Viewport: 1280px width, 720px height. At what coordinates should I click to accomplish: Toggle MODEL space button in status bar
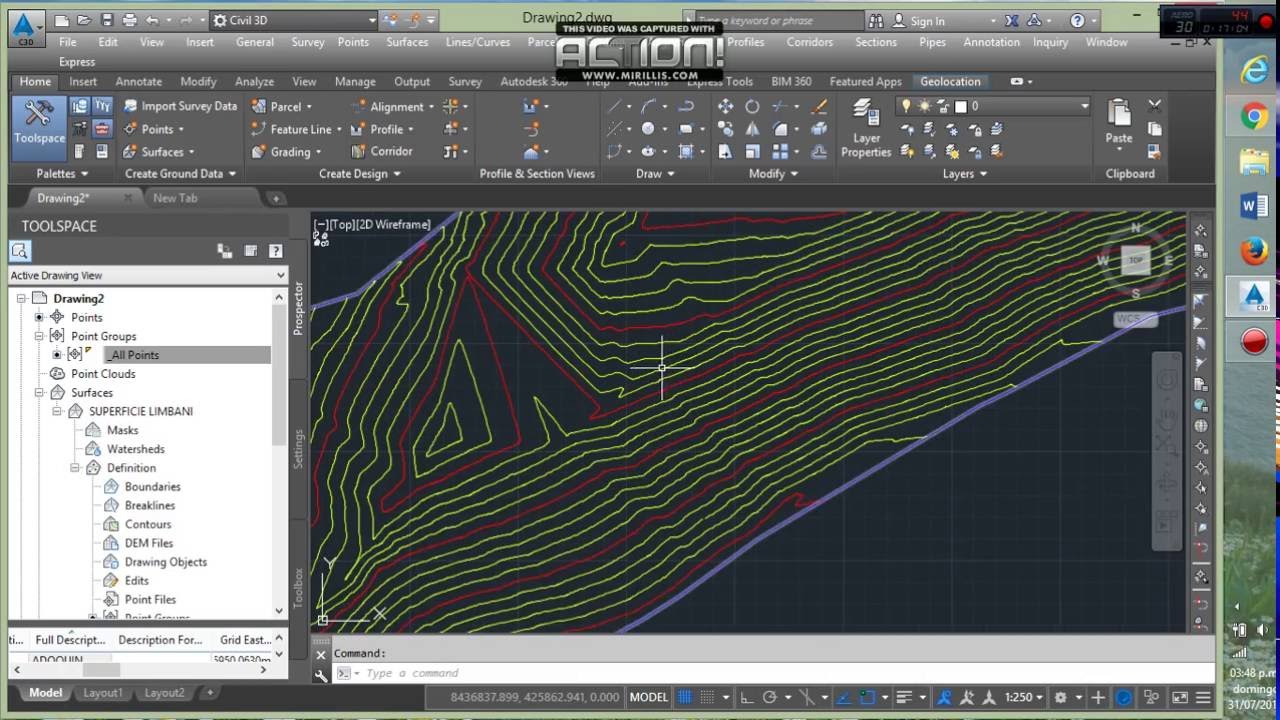[x=648, y=698]
